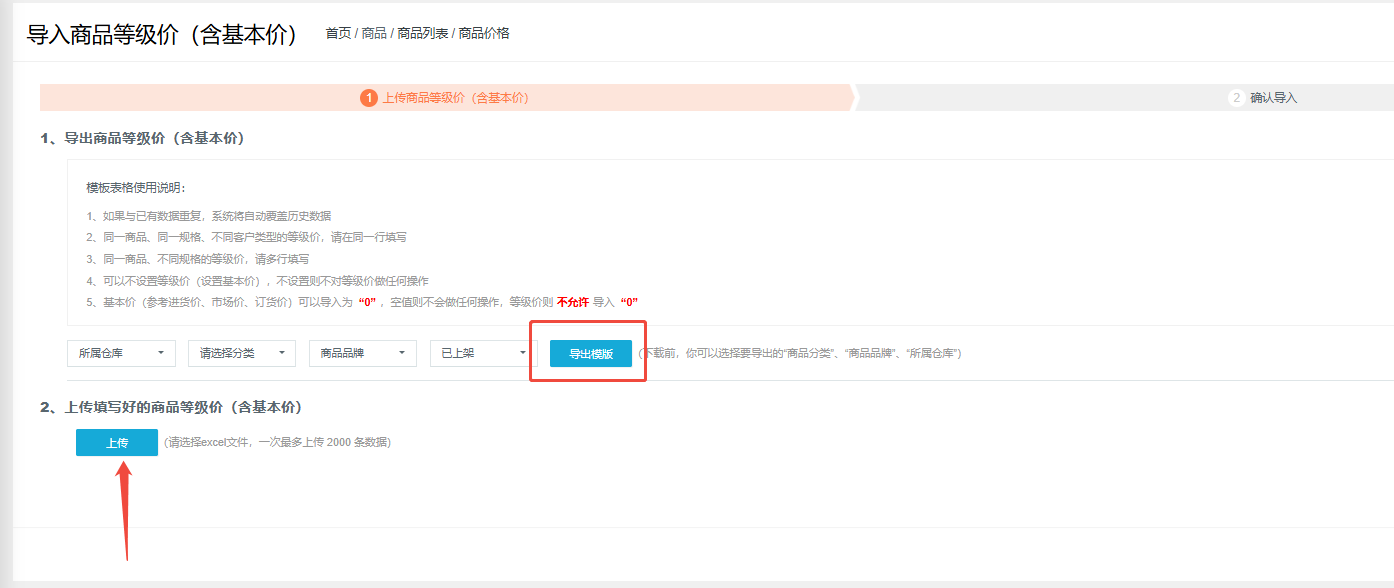1394x588 pixels.
Task: Expand the 商品品牌 brand dropdown
Action: click(362, 353)
